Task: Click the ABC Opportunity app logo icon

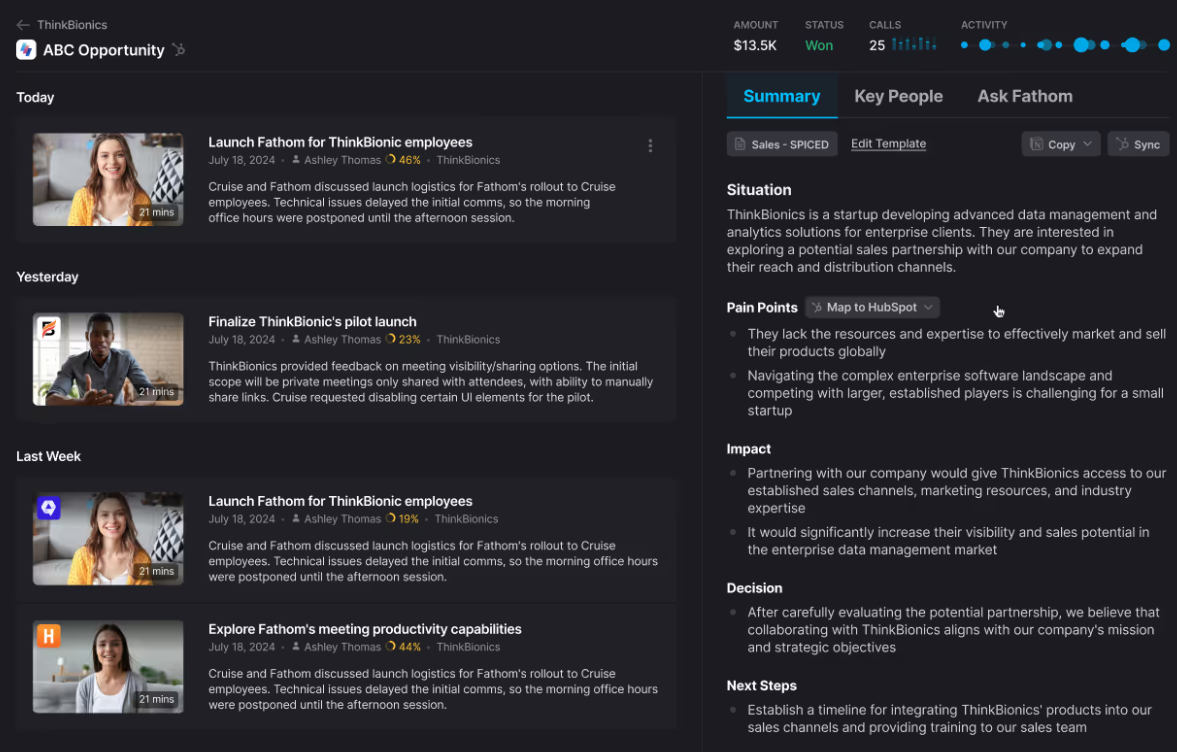Action: pos(26,50)
